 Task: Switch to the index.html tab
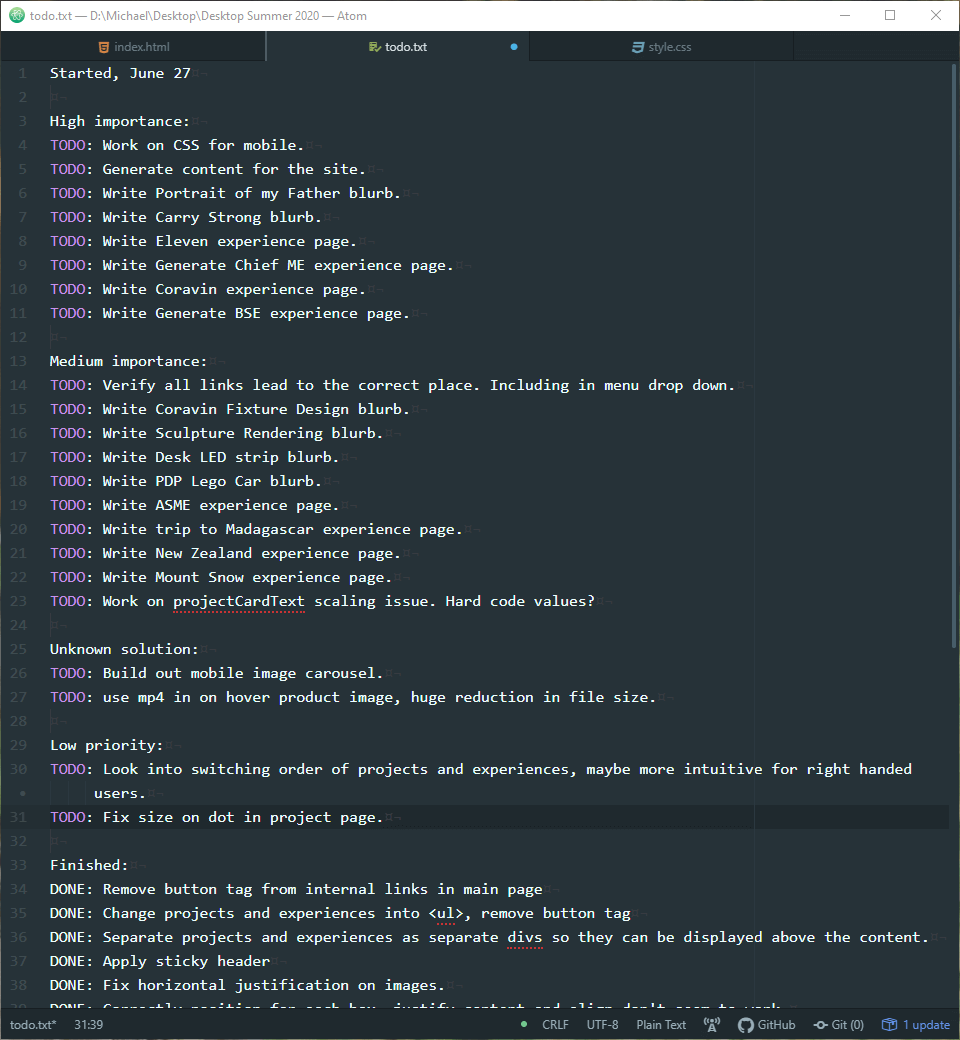[141, 47]
